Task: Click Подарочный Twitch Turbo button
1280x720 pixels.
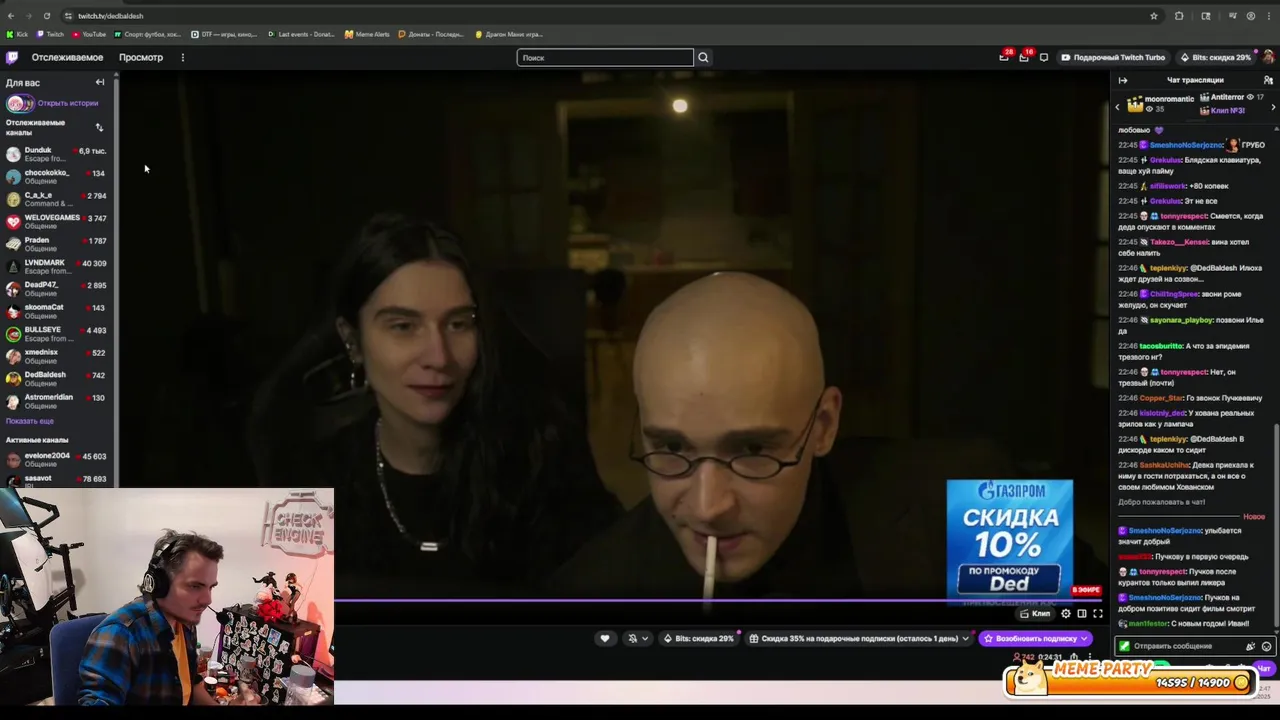Action: coord(1115,57)
